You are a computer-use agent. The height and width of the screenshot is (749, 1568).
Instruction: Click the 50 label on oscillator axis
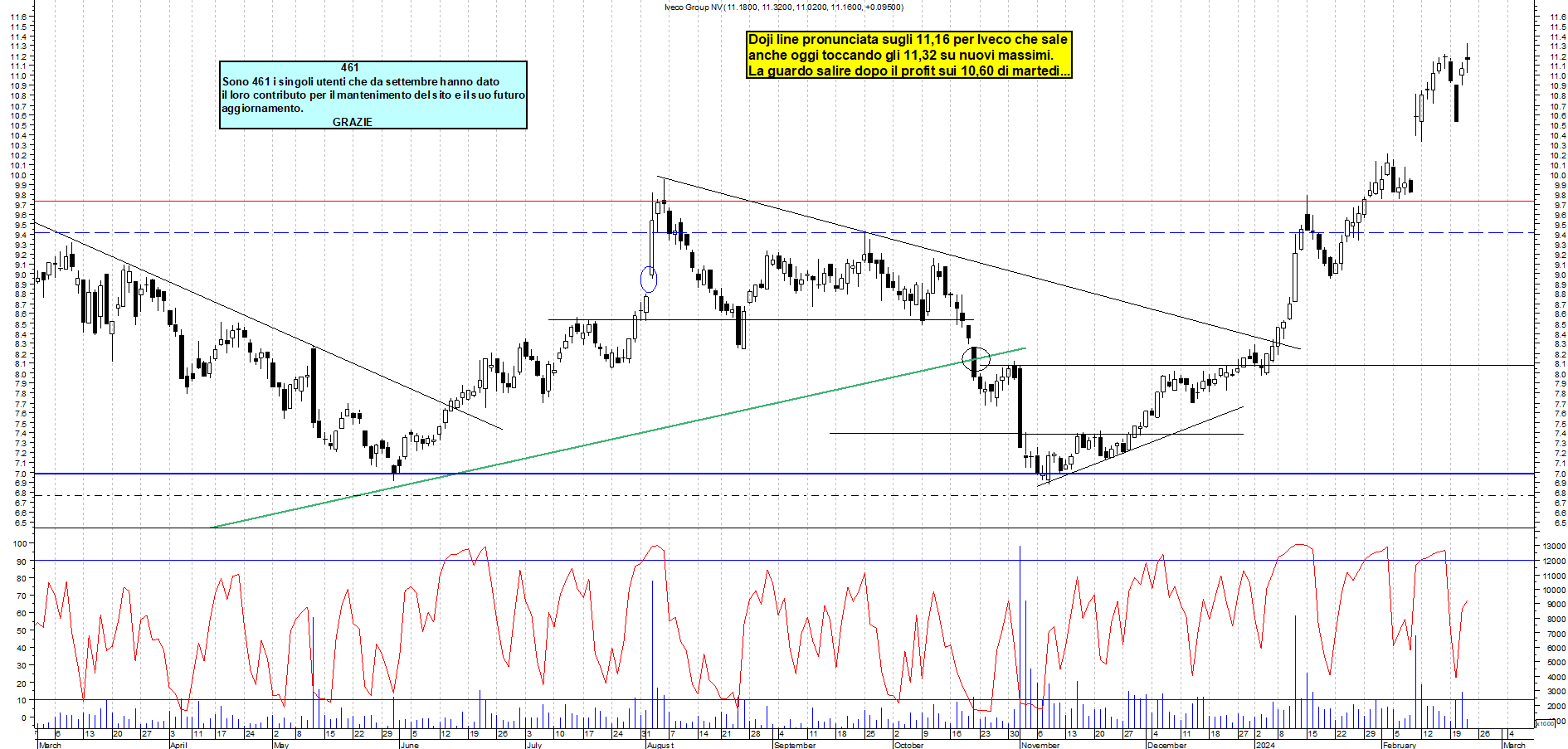click(22, 631)
